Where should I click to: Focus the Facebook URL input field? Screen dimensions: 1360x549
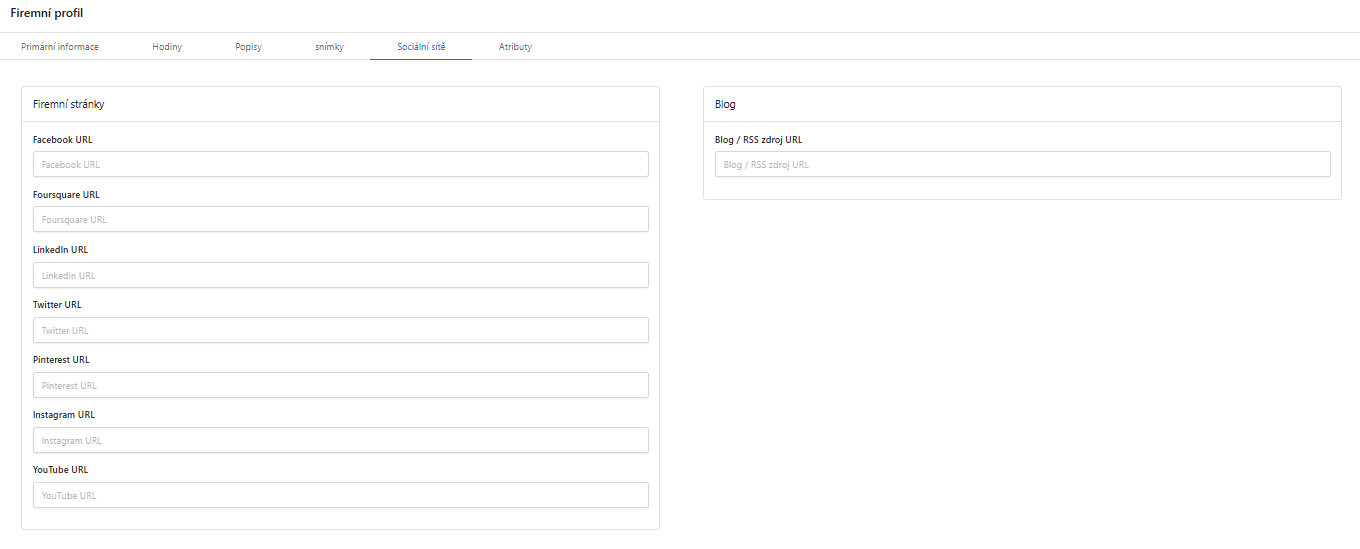pyautogui.click(x=341, y=164)
